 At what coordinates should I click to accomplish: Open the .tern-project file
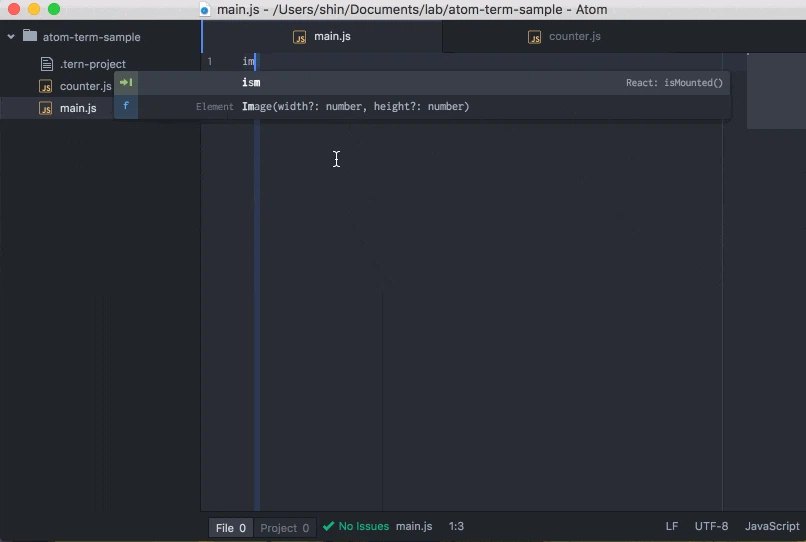(93, 64)
